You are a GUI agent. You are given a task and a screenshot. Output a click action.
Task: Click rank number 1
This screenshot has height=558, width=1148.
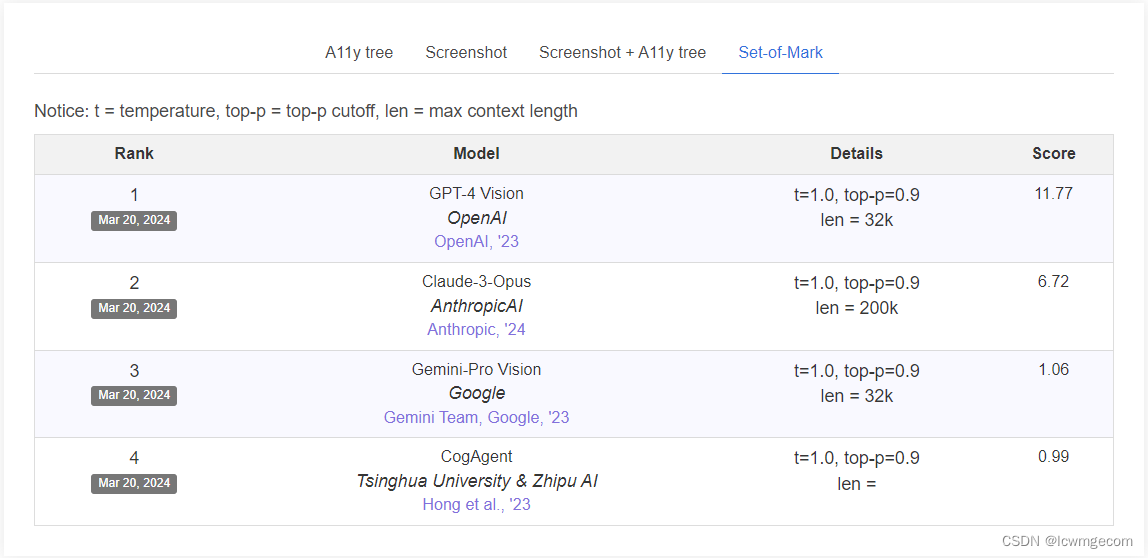pyautogui.click(x=134, y=195)
